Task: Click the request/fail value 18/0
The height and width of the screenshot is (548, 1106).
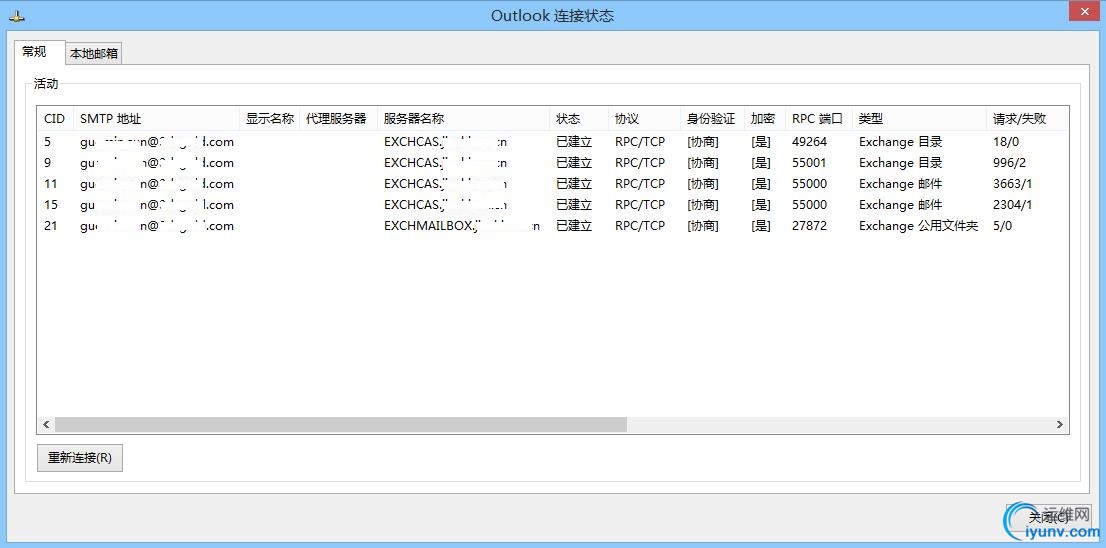Action: [x=1006, y=142]
